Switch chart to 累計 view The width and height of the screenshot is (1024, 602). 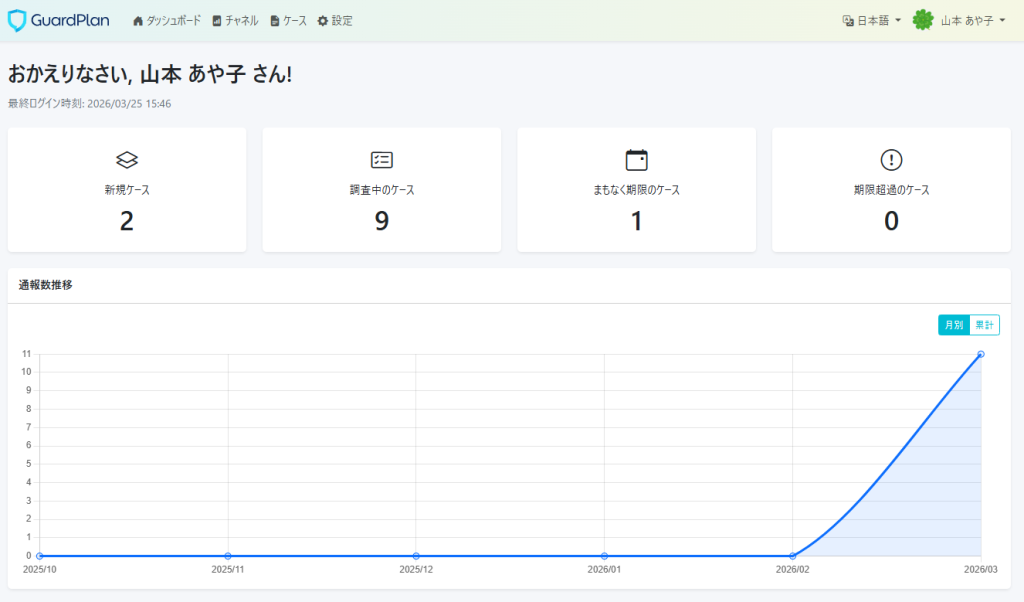coord(985,325)
